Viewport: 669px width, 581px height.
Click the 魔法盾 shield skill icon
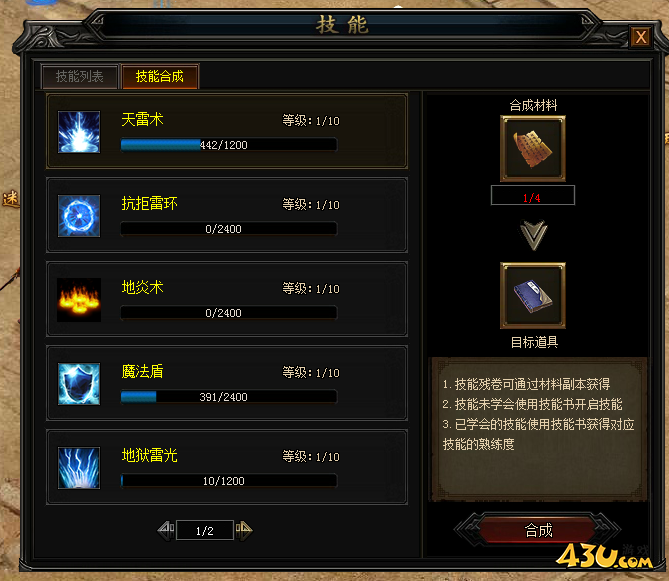(79, 384)
